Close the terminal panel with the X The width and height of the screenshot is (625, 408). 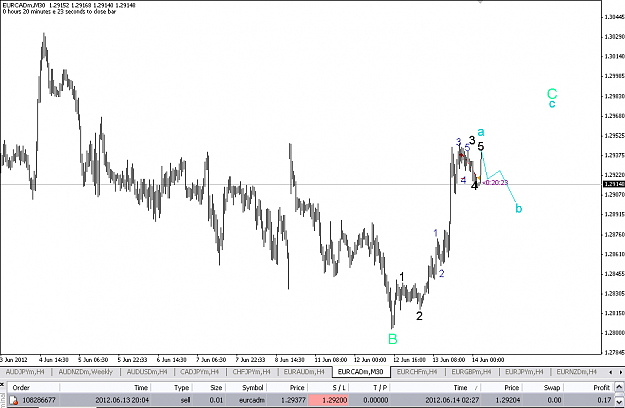[x=2, y=384]
